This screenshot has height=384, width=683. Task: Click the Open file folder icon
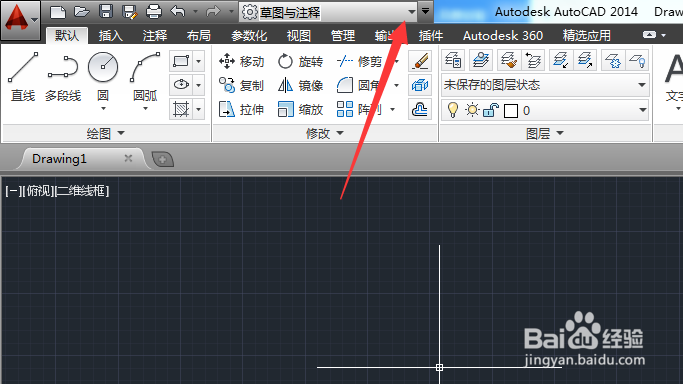coord(81,12)
